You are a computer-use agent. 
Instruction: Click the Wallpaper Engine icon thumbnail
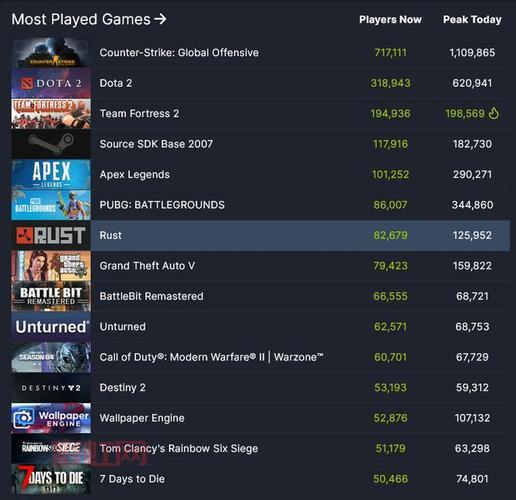[x=51, y=418]
